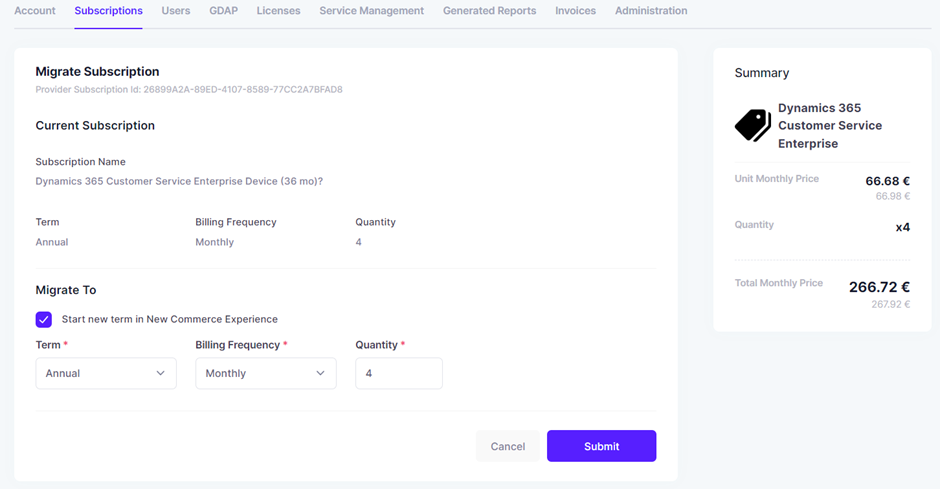Viewport: 940px width, 489px height.
Task: View the Generated Reports tab
Action: (490, 11)
